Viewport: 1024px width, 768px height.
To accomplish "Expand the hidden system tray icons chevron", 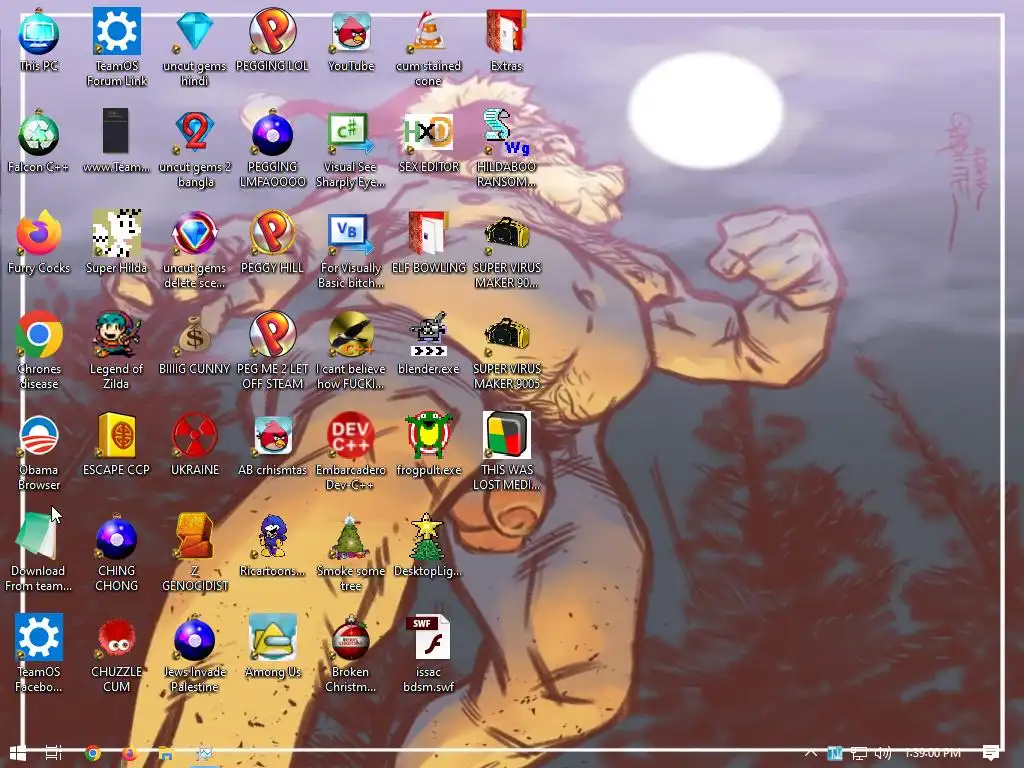I will (x=810, y=752).
